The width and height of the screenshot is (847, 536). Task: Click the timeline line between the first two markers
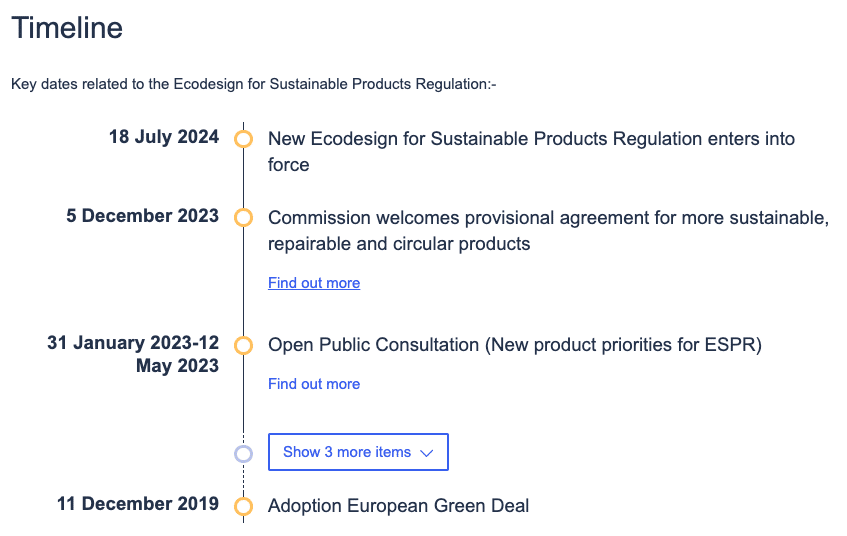point(243,178)
